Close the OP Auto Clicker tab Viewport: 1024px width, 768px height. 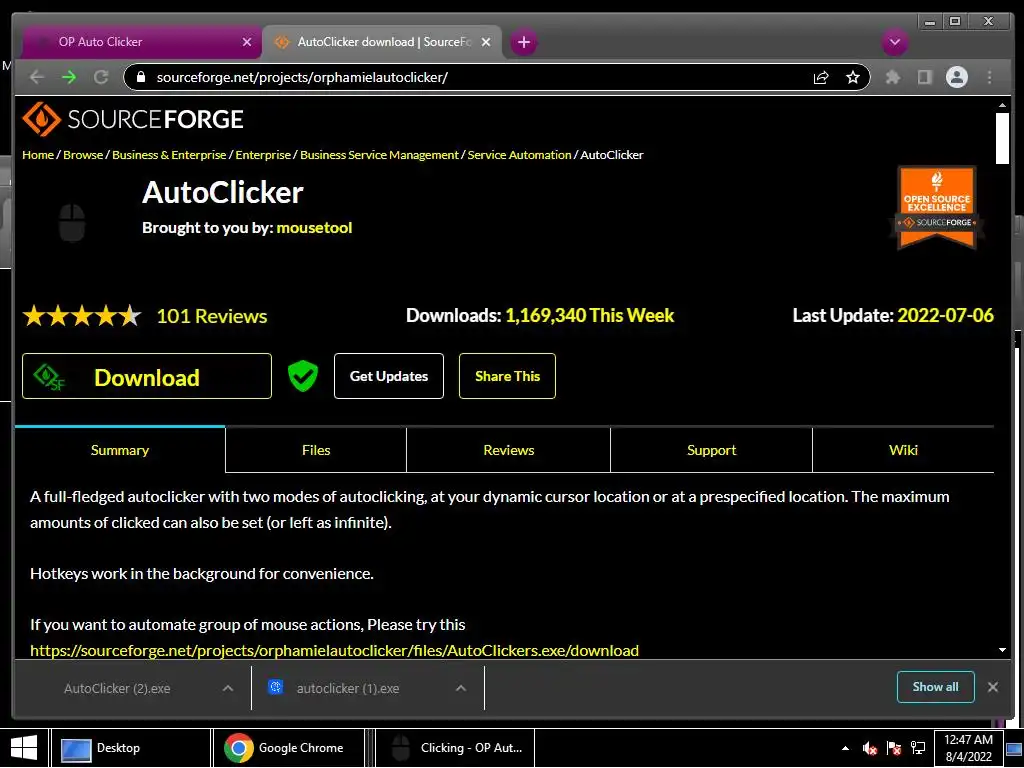point(247,42)
